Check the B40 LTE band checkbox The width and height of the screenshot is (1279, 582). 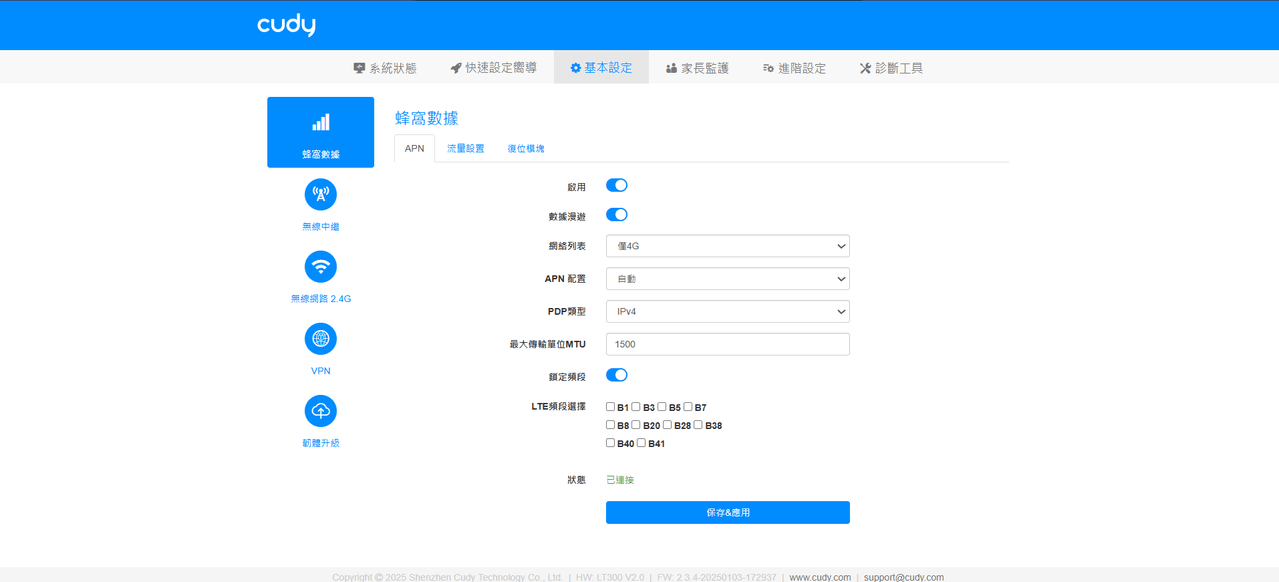(x=611, y=443)
